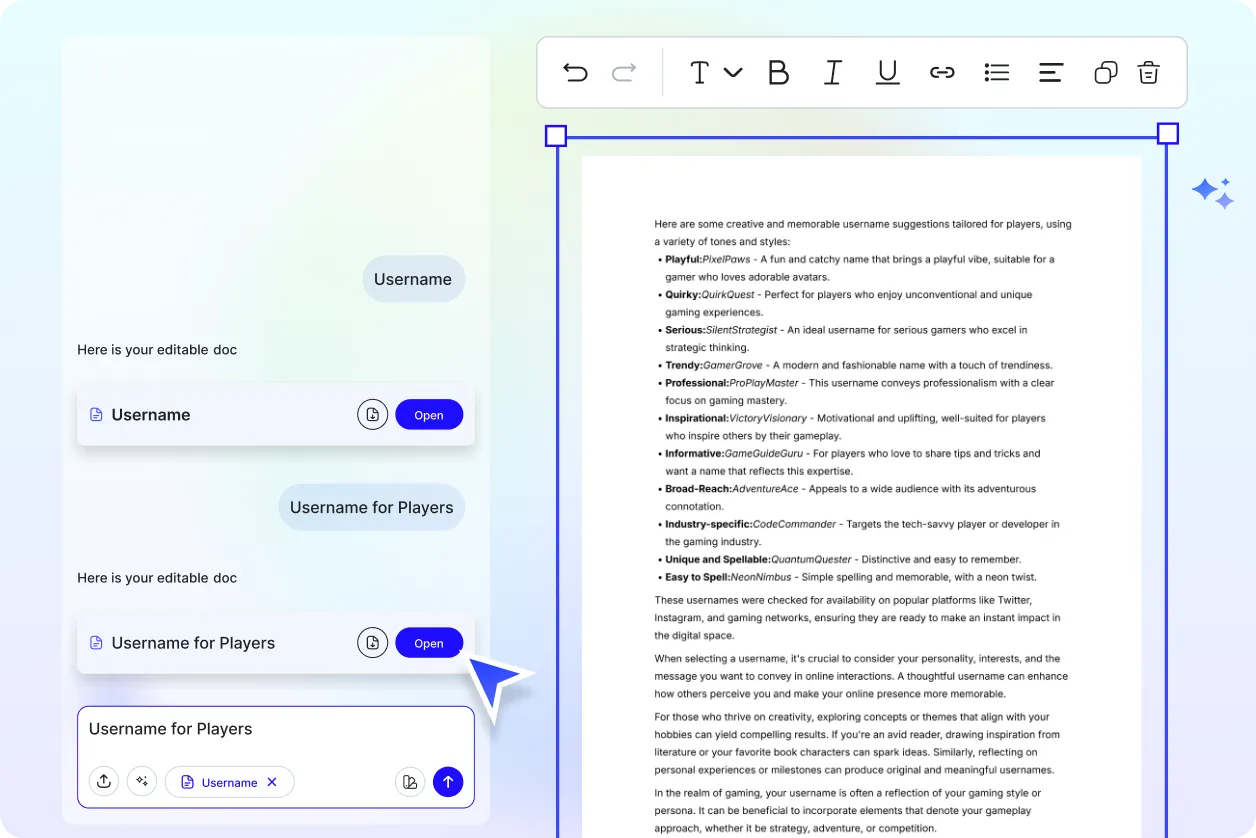
Task: Click the upload file icon in prompt box
Action: click(104, 782)
